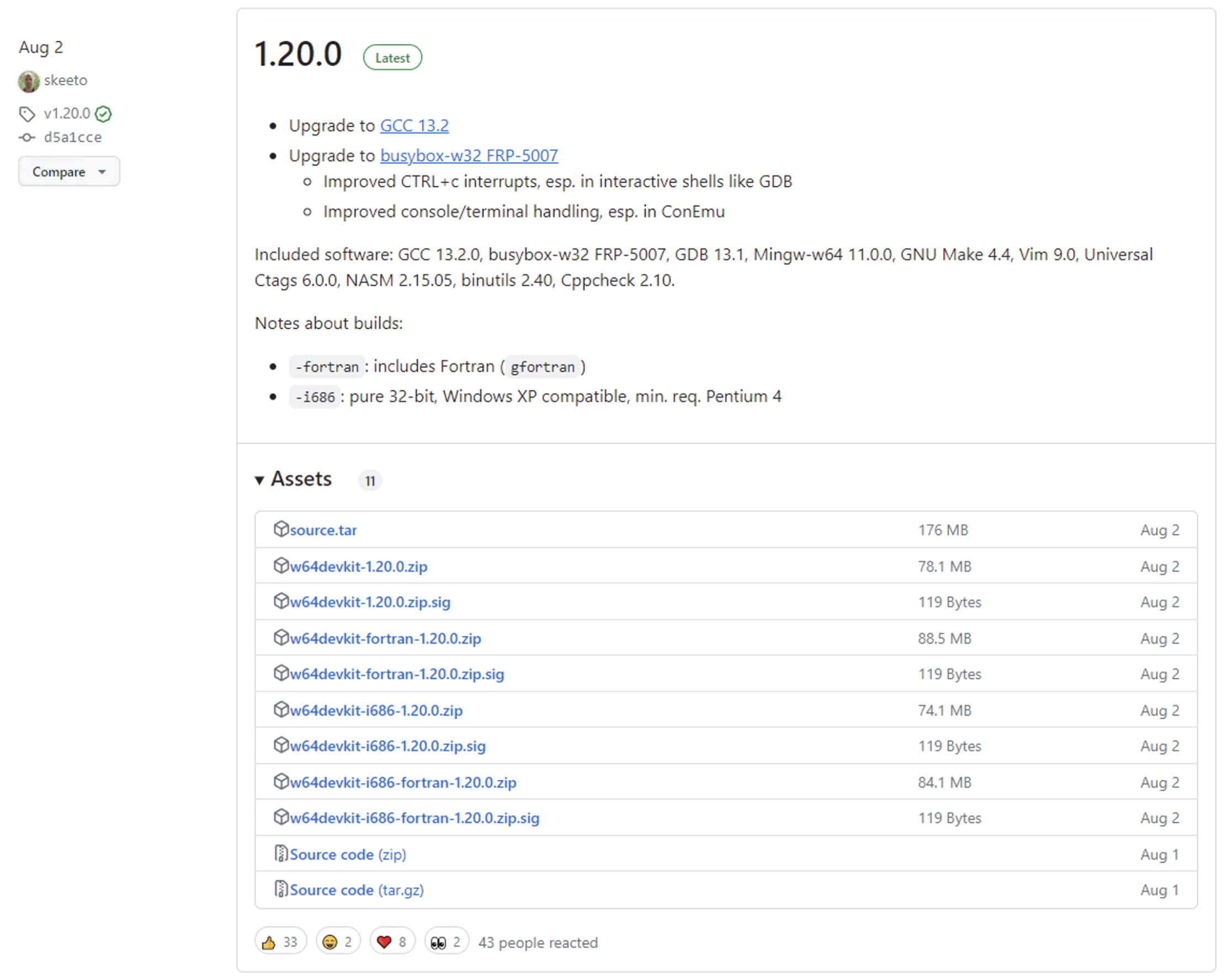Click file icon beside Source code (tar.gz)
Screen dimensions: 1232x979
(x=280, y=888)
